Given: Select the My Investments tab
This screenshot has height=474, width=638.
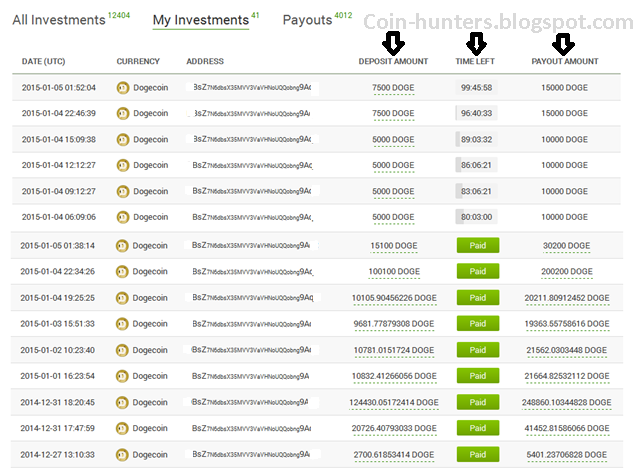Looking at the screenshot, I should 201,20.
